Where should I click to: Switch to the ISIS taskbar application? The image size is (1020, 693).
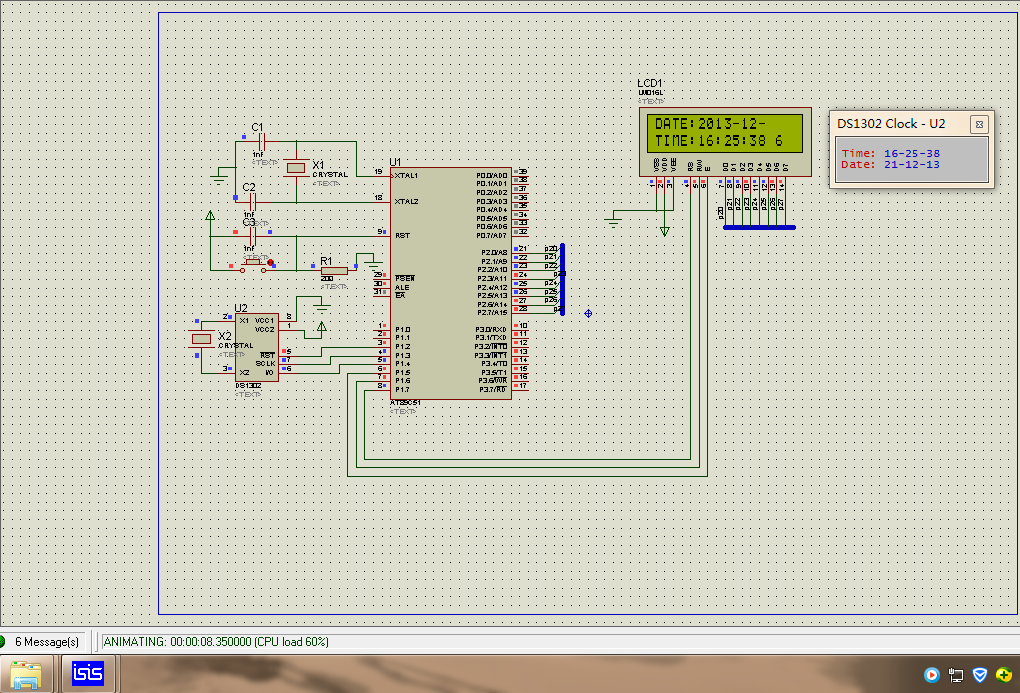click(88, 673)
